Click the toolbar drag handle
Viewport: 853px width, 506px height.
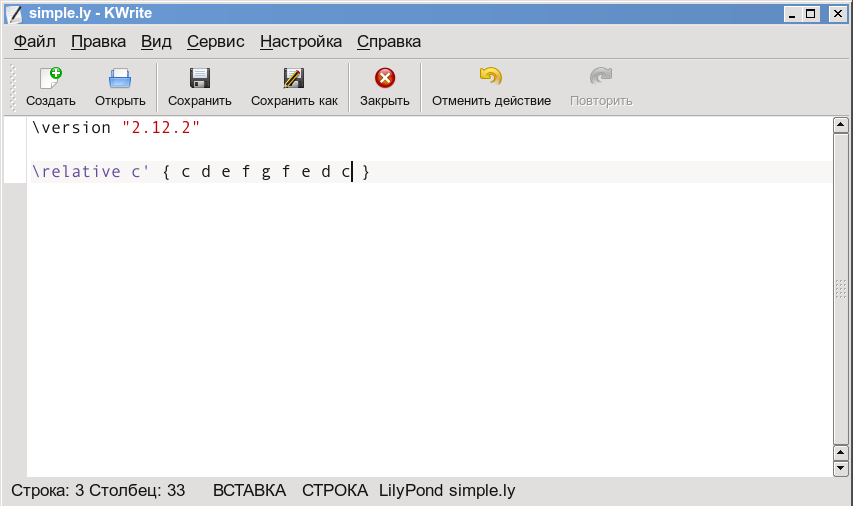[x=13, y=87]
